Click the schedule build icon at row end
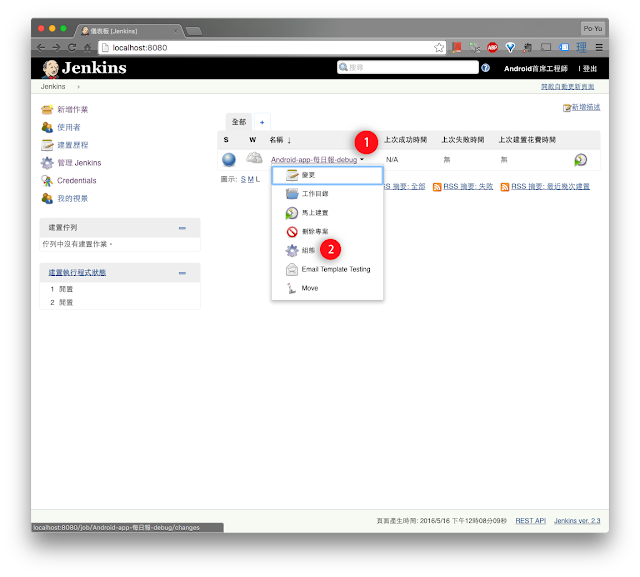 [580, 160]
